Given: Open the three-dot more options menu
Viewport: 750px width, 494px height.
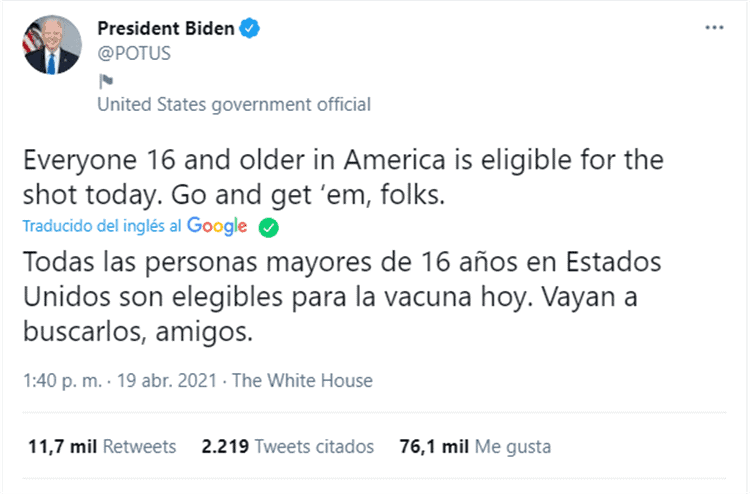Looking at the screenshot, I should click(x=714, y=28).
